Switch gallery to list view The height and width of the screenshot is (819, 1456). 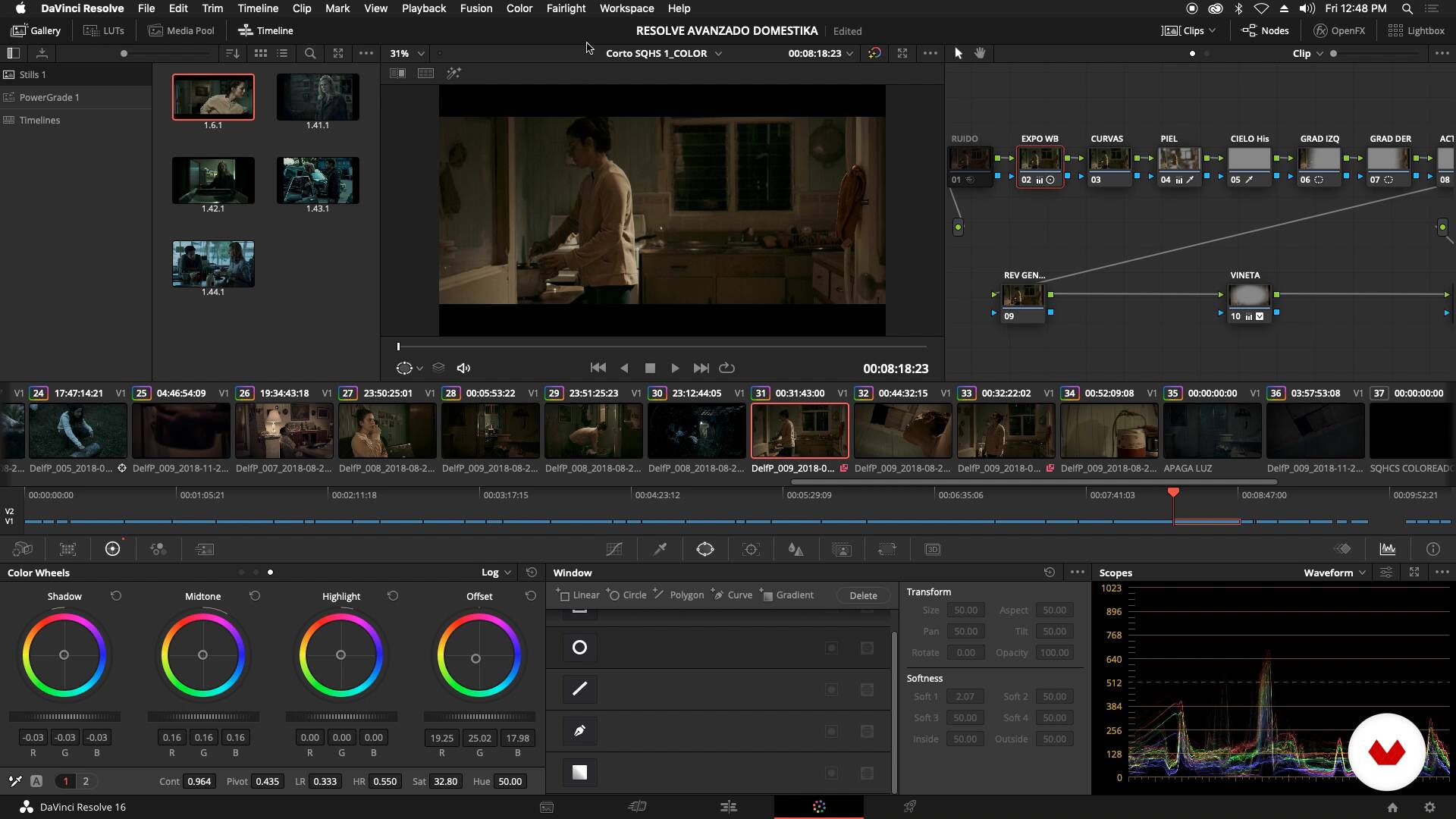click(283, 53)
